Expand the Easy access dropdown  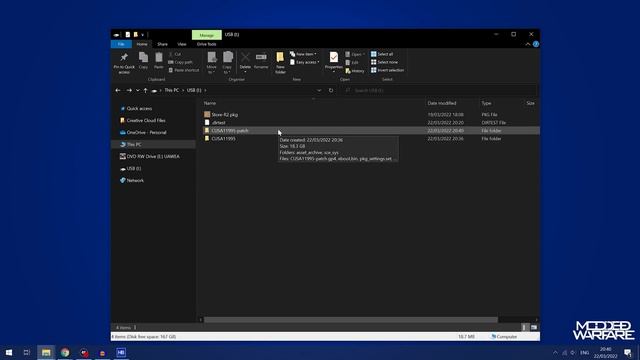tap(304, 62)
